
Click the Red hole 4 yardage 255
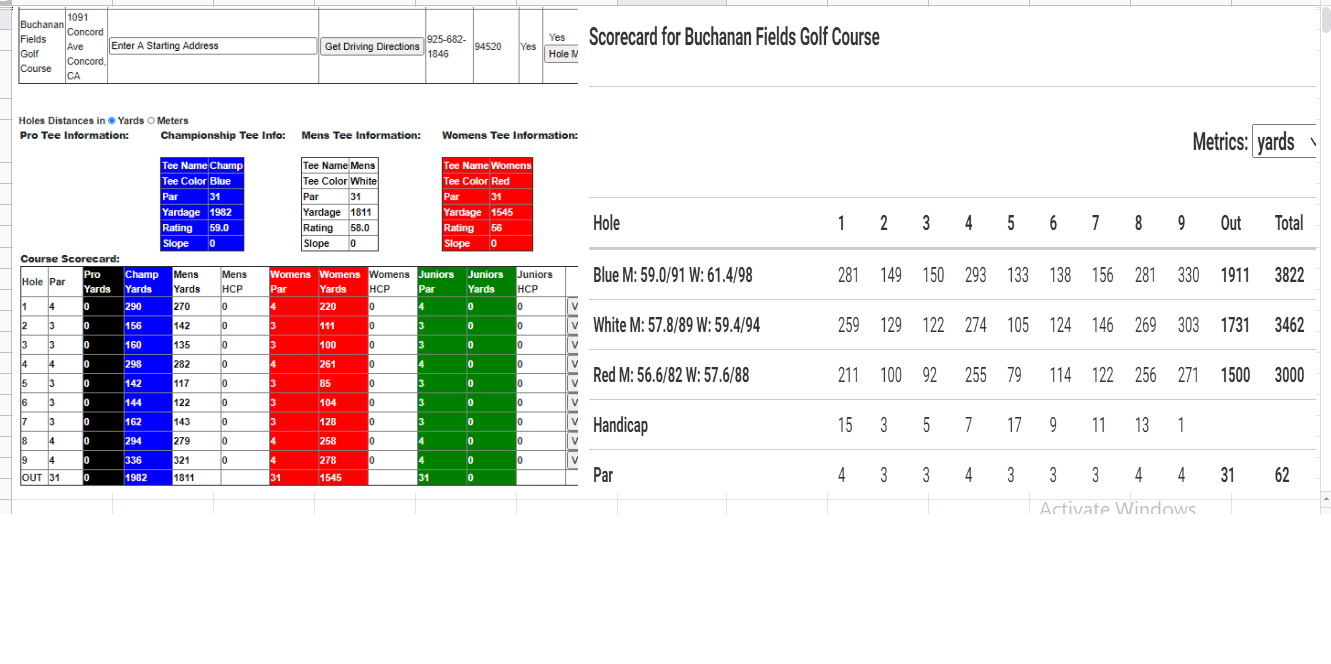(x=976, y=375)
